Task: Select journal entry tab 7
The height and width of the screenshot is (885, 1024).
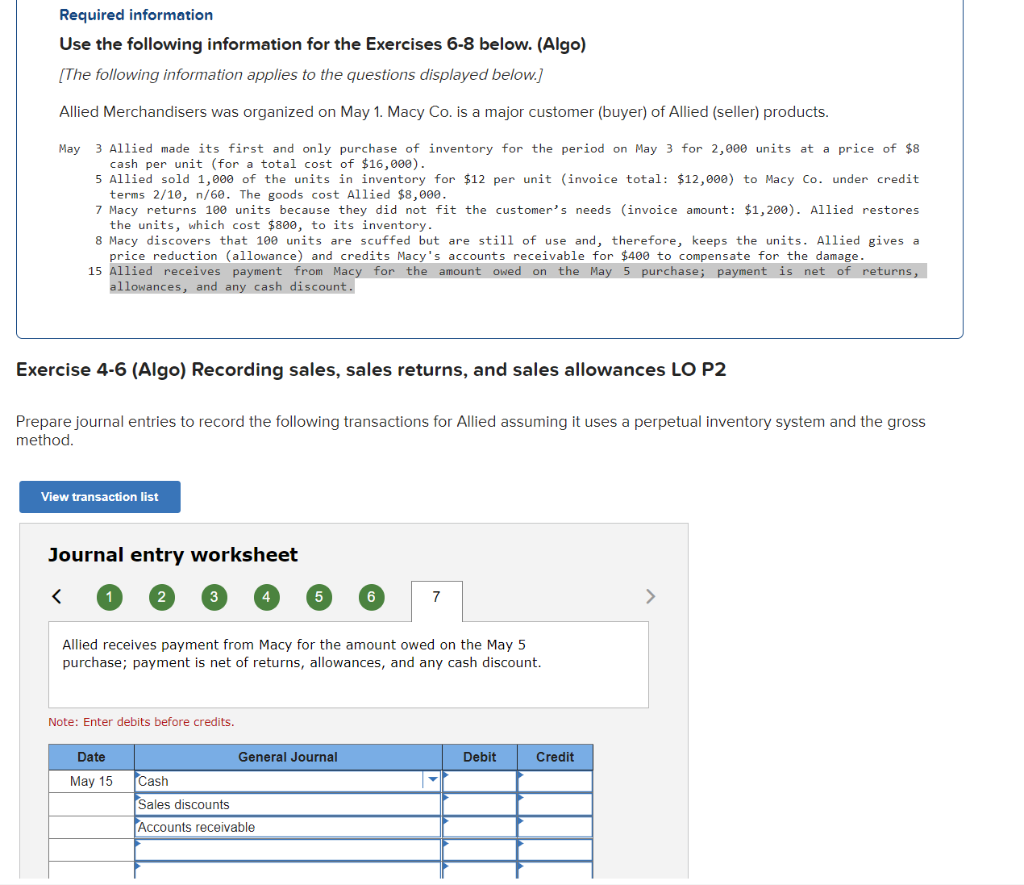Action: pyautogui.click(x=437, y=600)
